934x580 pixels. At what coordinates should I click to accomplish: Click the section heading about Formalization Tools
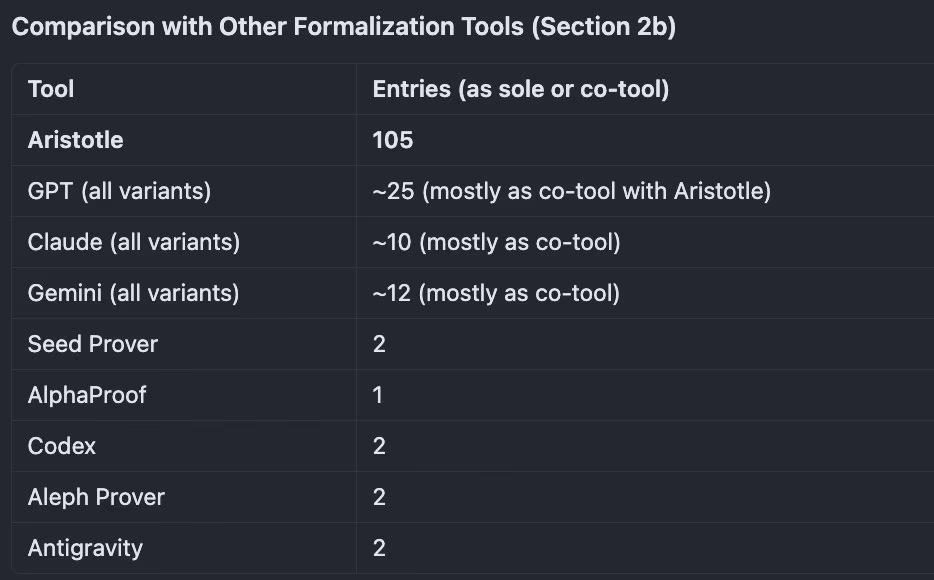(343, 27)
